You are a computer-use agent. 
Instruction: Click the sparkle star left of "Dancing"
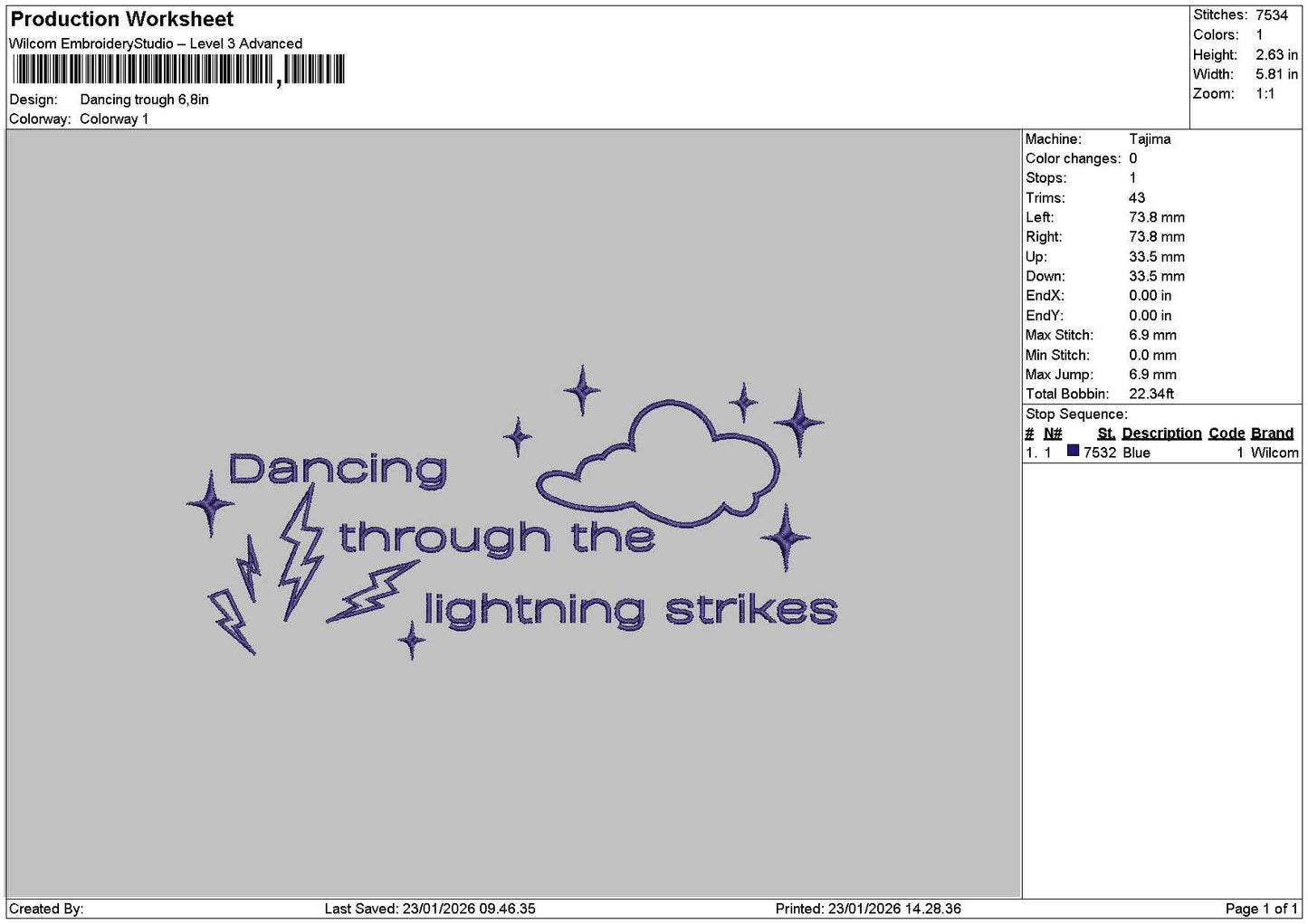pos(210,503)
